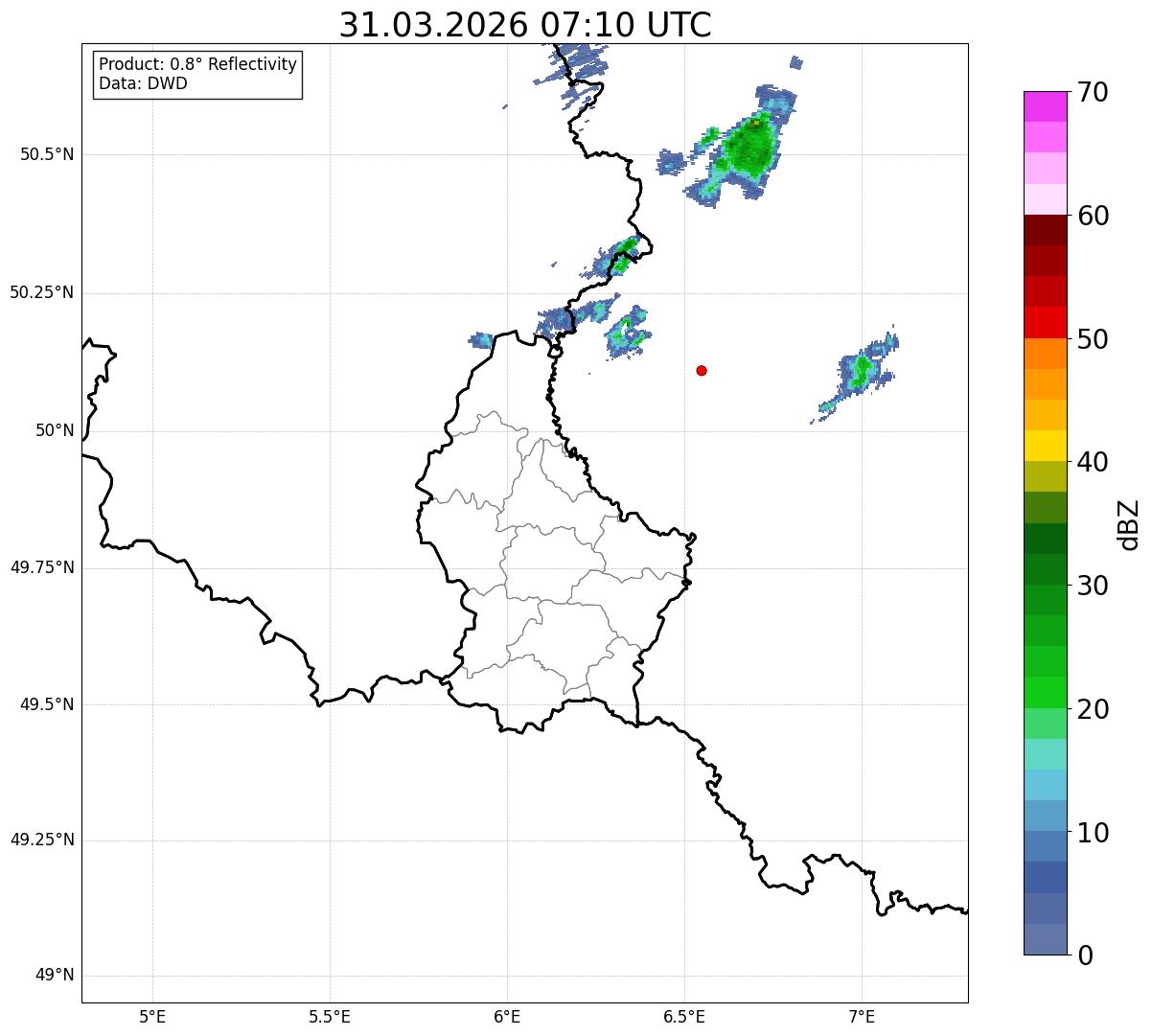Click the title '31.03.2026 07:10 UTC'
Screen dimensions: 1152x1036
(525, 25)
